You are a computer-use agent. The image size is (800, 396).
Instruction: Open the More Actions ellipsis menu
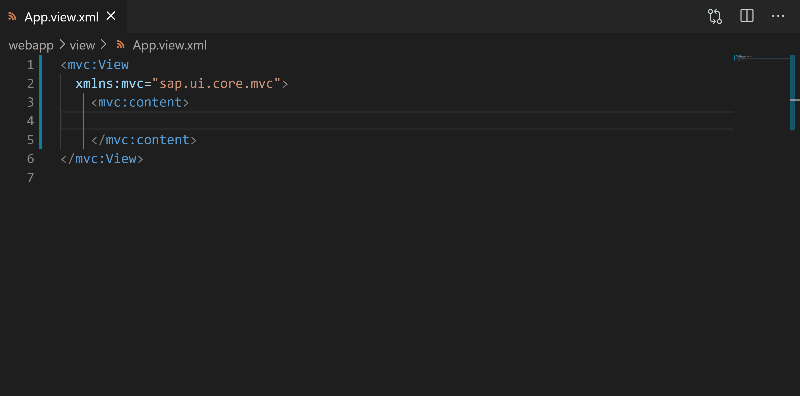point(778,16)
